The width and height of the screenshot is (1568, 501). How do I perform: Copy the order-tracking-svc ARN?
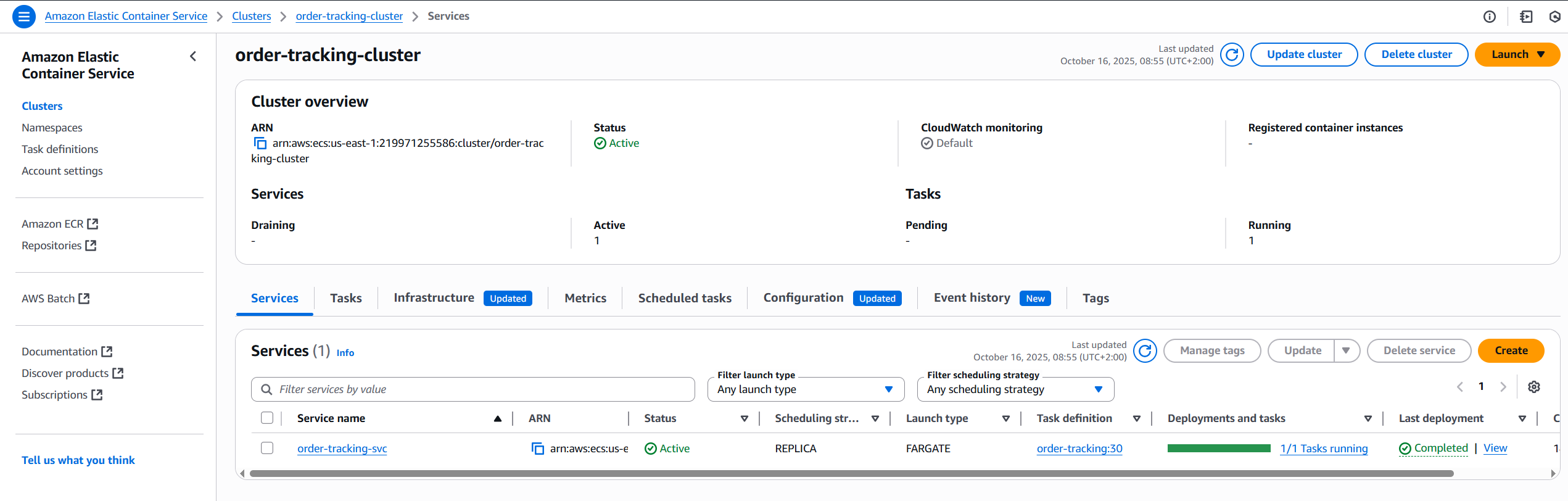538,449
